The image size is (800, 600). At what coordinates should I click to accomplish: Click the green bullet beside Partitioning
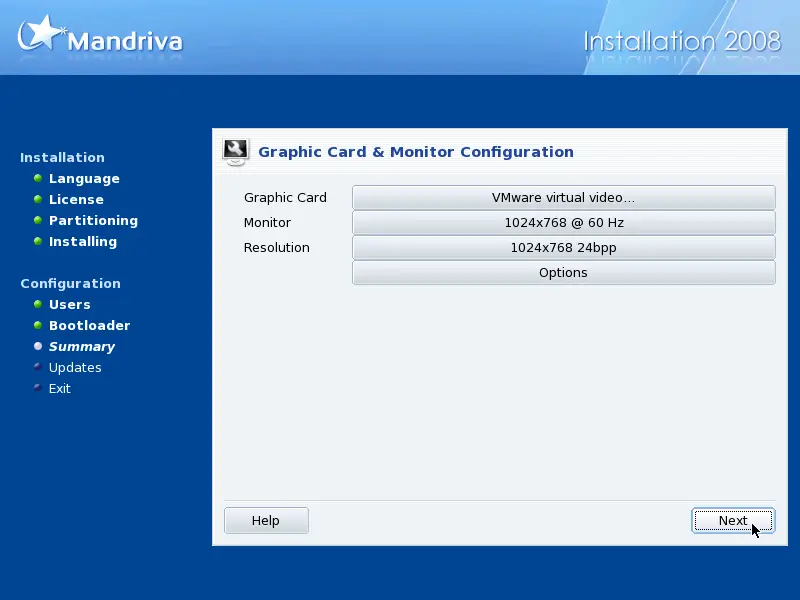pyautogui.click(x=38, y=220)
